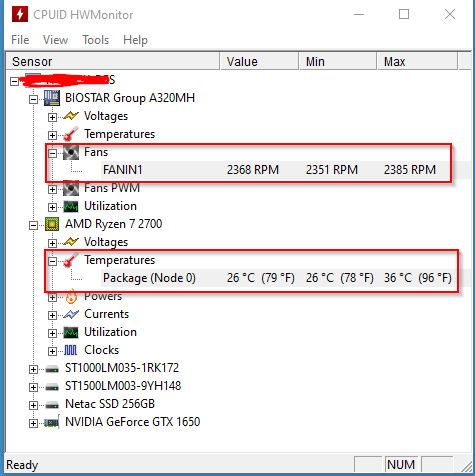Collapse the root computer node
This screenshot has height=476, width=475.
click(x=14, y=81)
